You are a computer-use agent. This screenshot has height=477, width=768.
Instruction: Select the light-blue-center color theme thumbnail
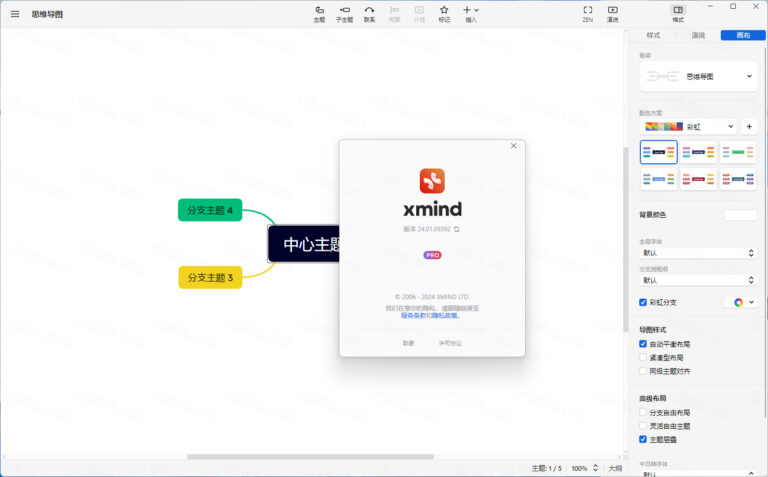659,179
